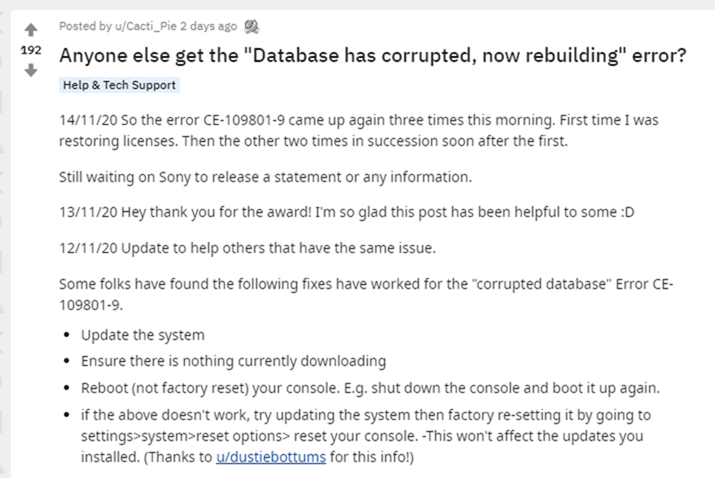The image size is (715, 478).
Task: Click the "Still waiting on Sony" paragraph
Action: [x=265, y=177]
